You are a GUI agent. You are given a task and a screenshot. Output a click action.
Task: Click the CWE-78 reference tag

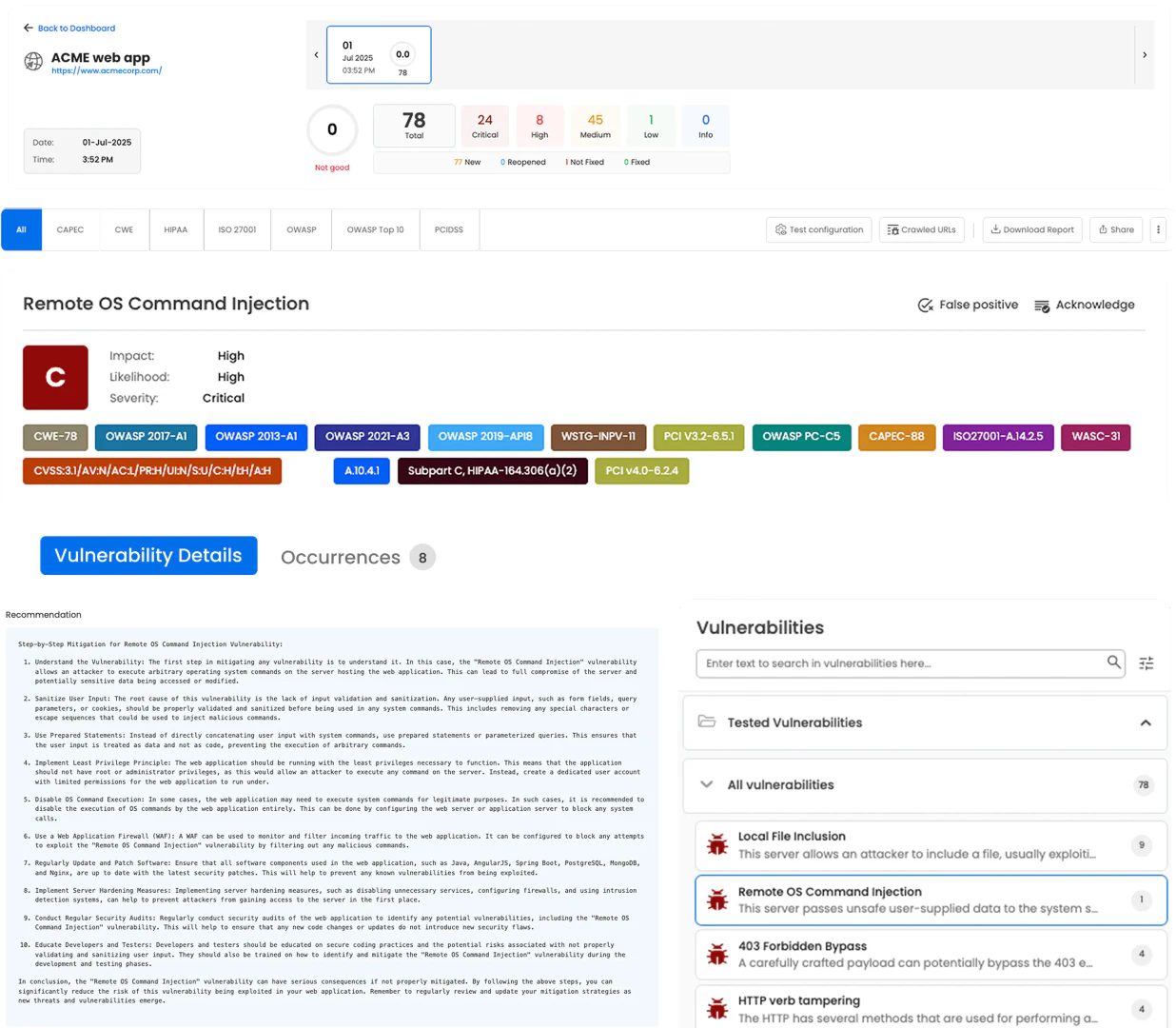click(x=55, y=437)
